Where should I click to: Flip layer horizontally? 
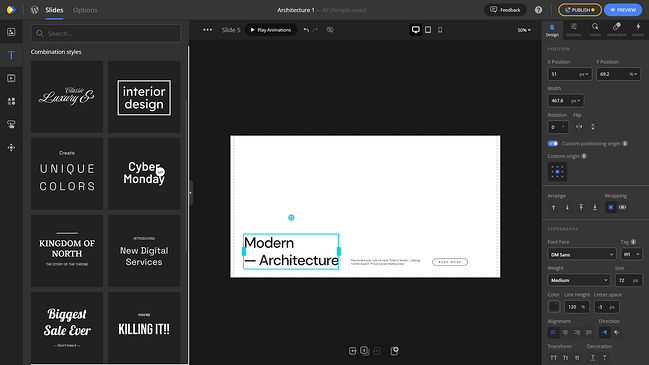tap(579, 127)
